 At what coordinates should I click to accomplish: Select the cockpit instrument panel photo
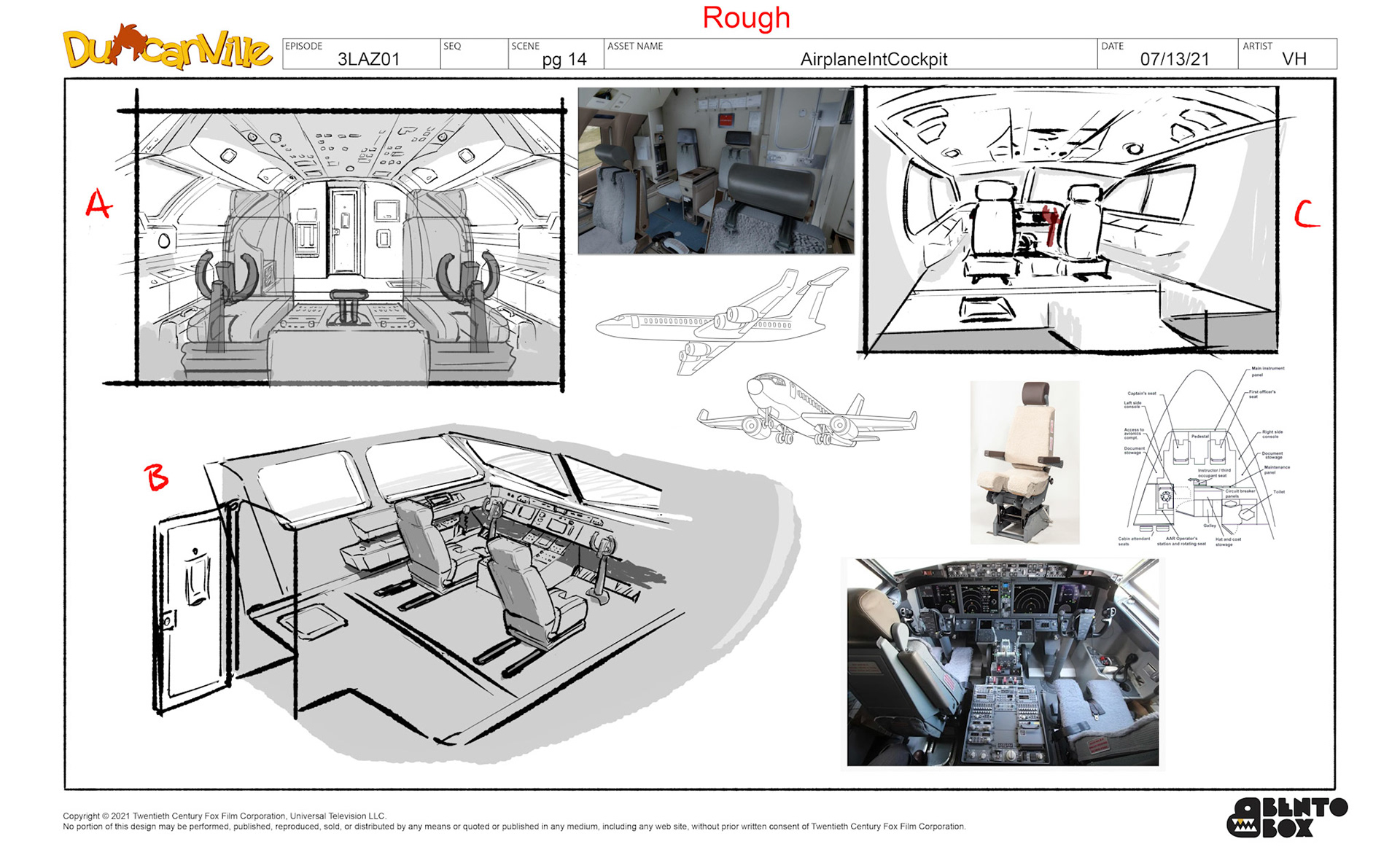pyautogui.click(x=1003, y=662)
